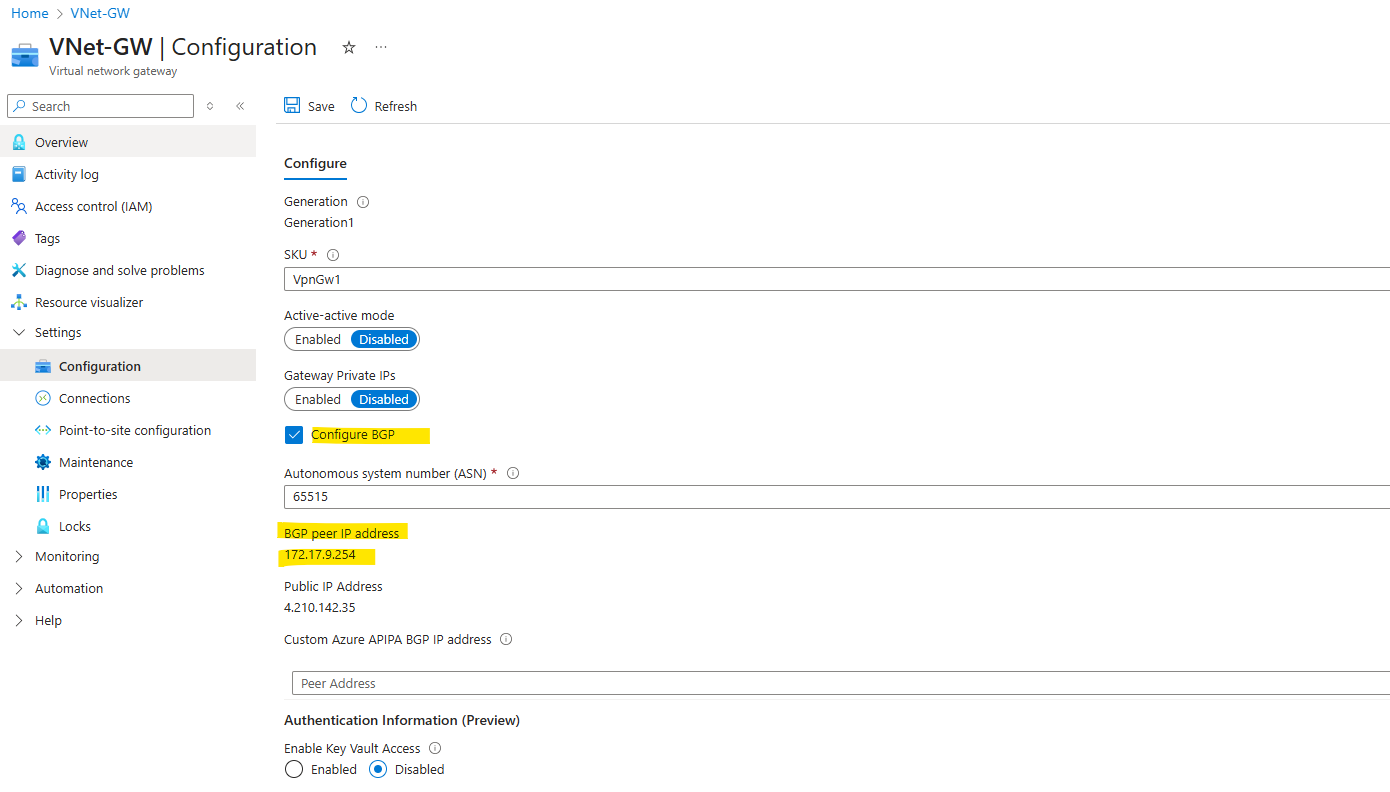Image resolution: width=1390 pixels, height=792 pixels.
Task: Click the Refresh button label
Action: 396,106
